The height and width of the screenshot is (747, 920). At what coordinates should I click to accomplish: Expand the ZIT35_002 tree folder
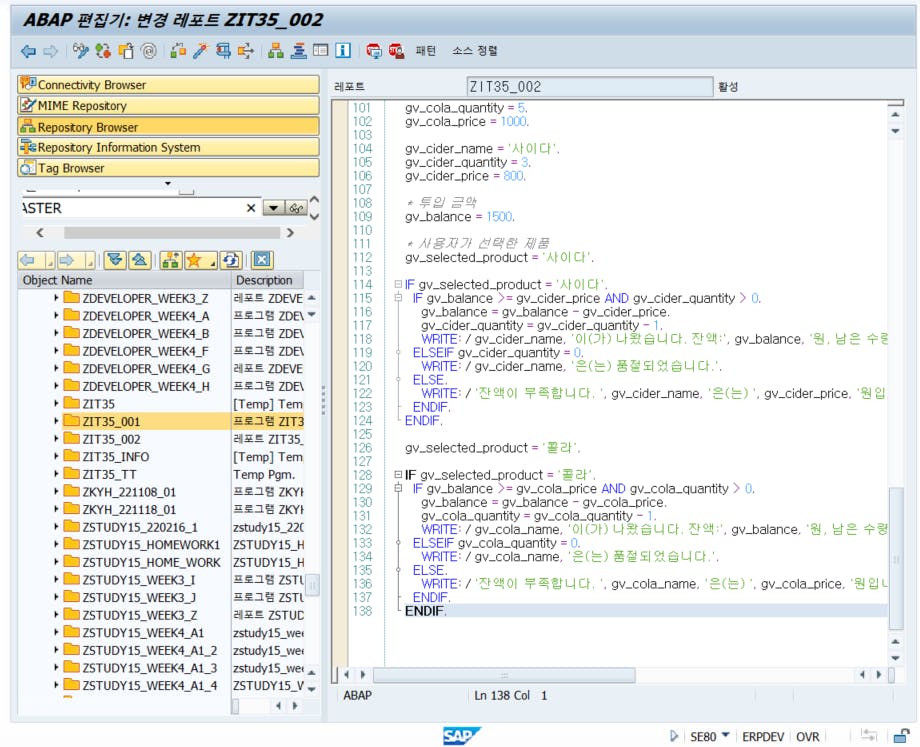click(x=56, y=439)
